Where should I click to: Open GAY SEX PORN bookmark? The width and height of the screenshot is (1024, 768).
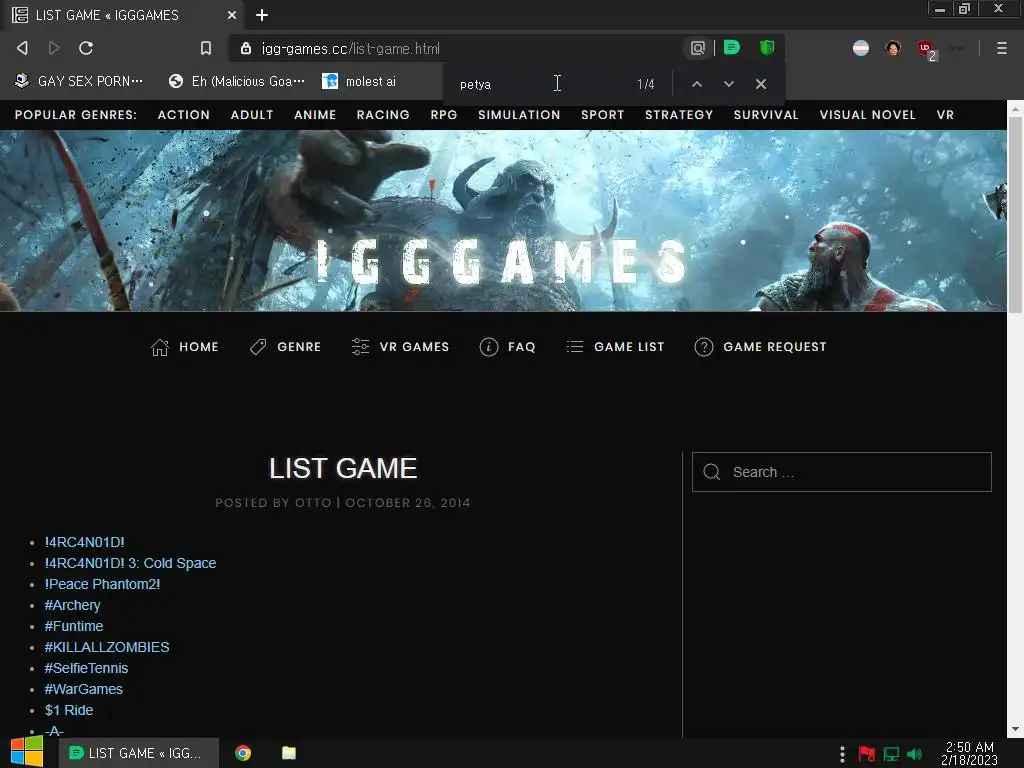pyautogui.click(x=78, y=81)
